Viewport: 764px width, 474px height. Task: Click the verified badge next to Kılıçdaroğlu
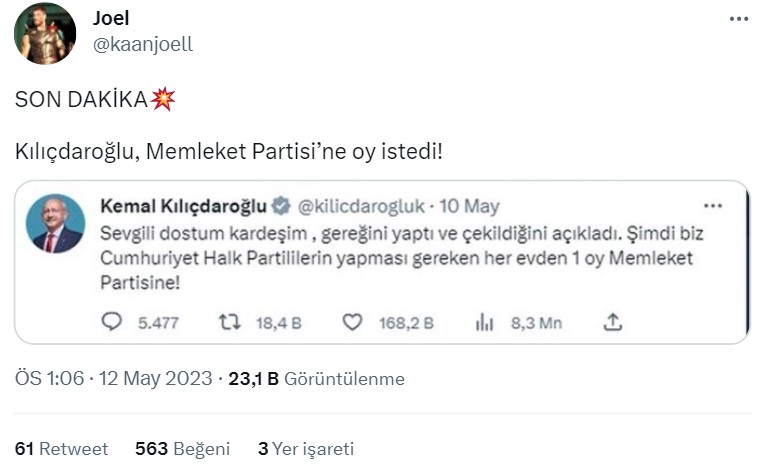(282, 207)
